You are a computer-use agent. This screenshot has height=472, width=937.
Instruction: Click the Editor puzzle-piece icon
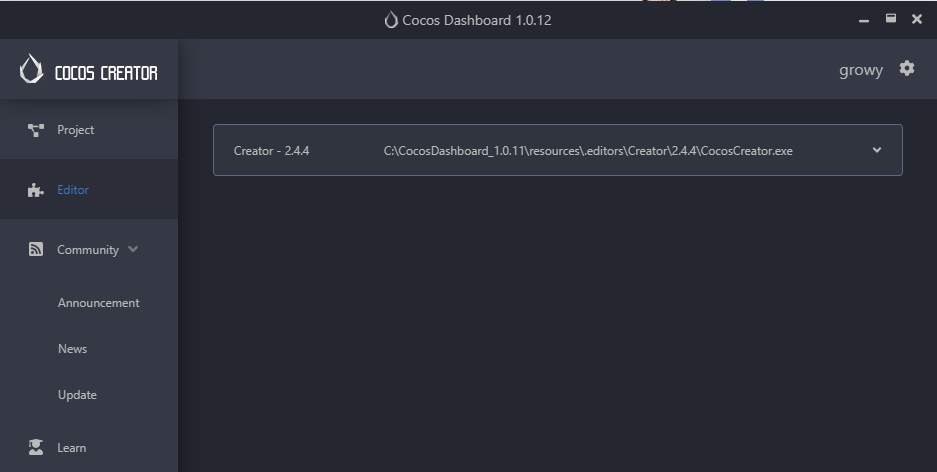36,190
